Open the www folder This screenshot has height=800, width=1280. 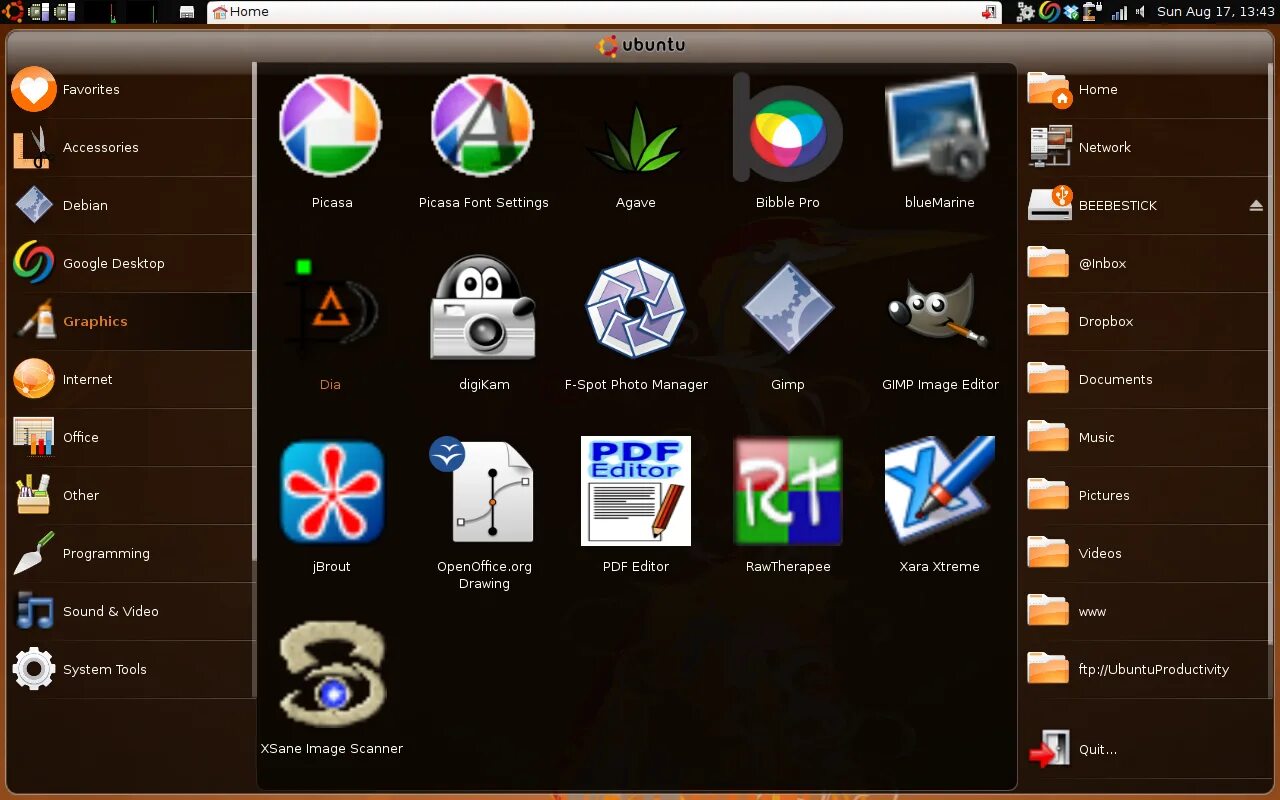pyautogui.click(x=1146, y=612)
